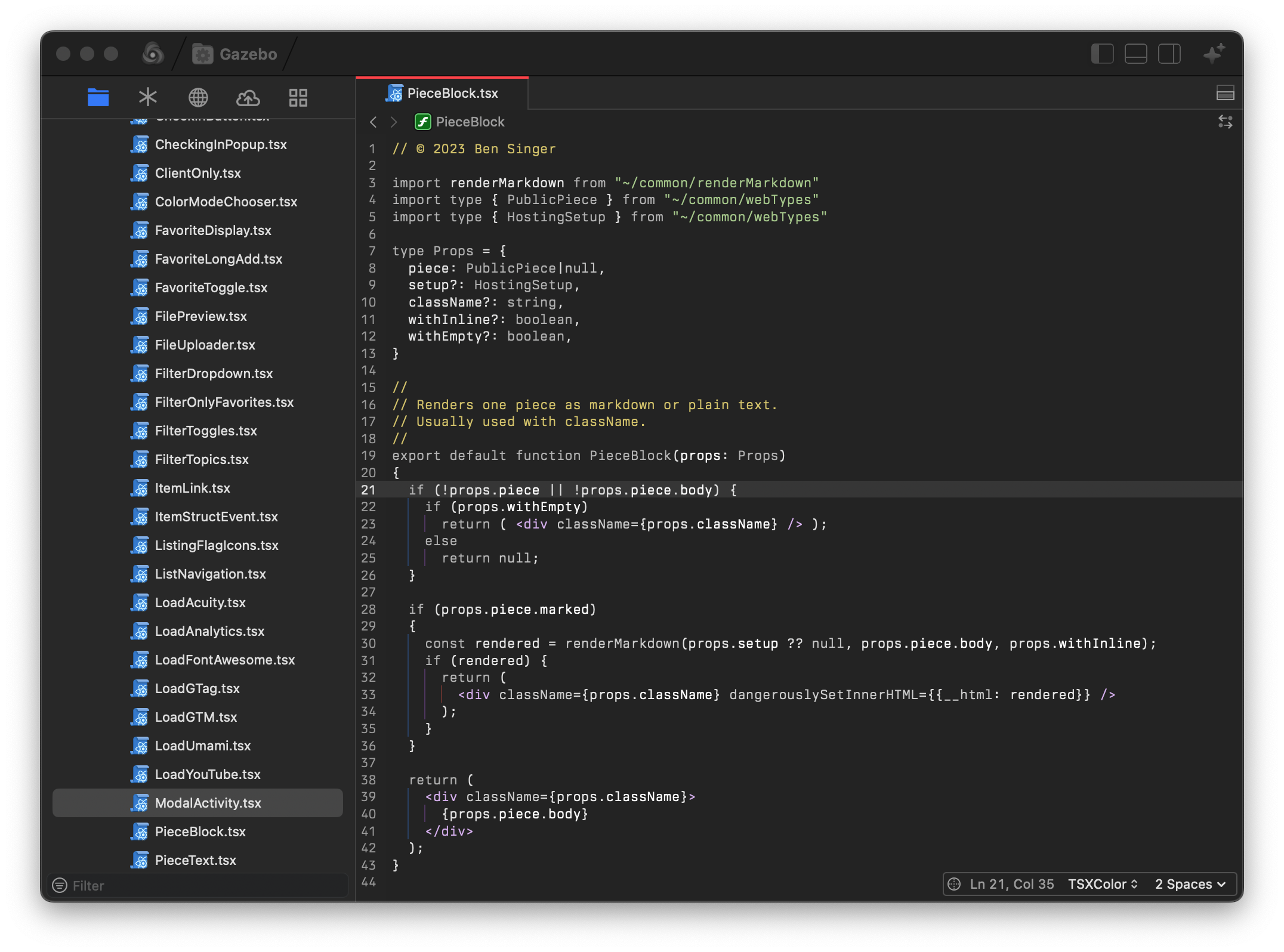Viewport: 1284px width, 952px height.
Task: Open the grid clips sidebar icon
Action: pos(298,97)
